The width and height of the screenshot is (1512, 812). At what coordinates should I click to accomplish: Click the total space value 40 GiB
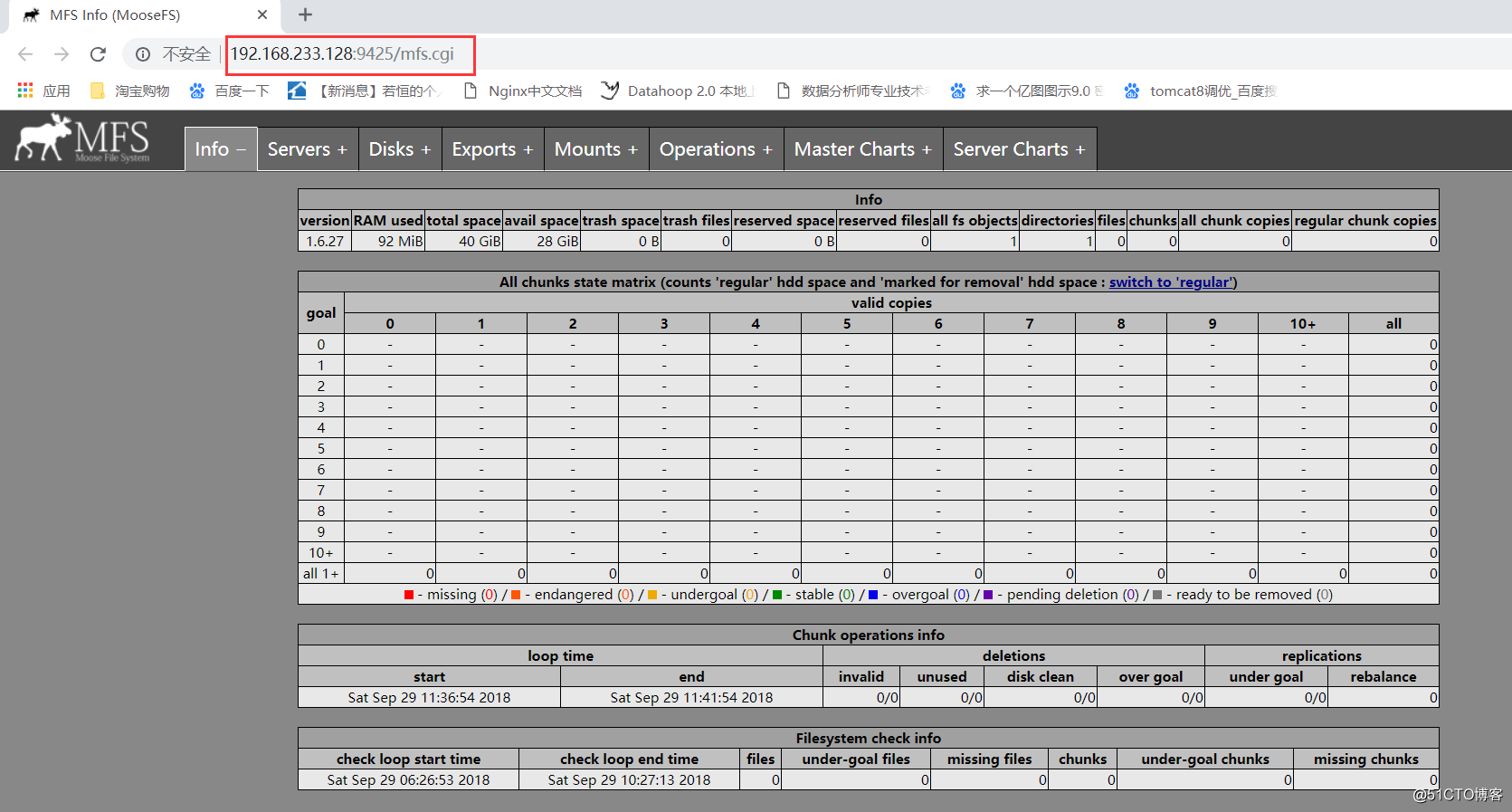point(480,242)
